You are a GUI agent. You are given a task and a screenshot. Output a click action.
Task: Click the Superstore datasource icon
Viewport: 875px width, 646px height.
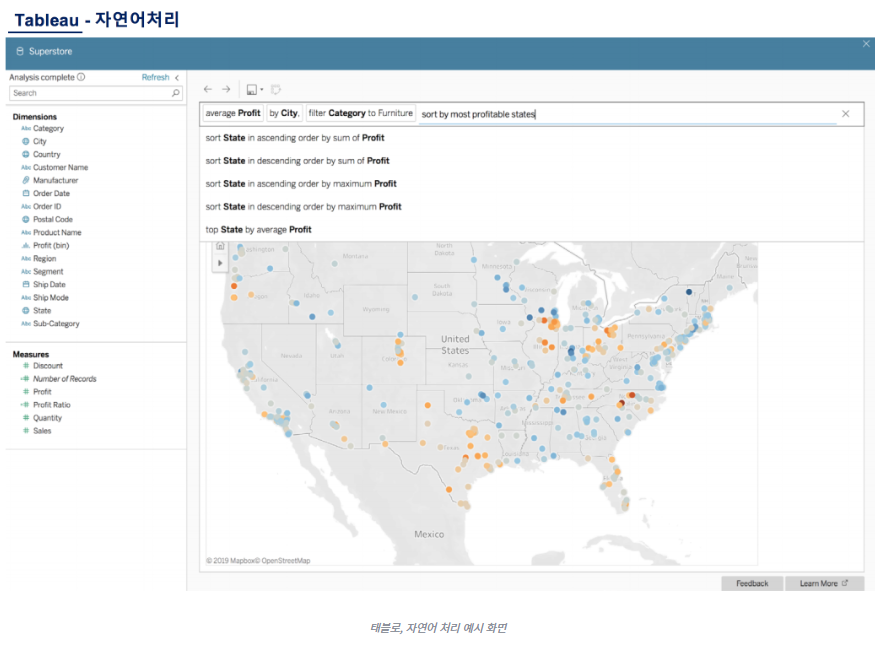coord(20,51)
